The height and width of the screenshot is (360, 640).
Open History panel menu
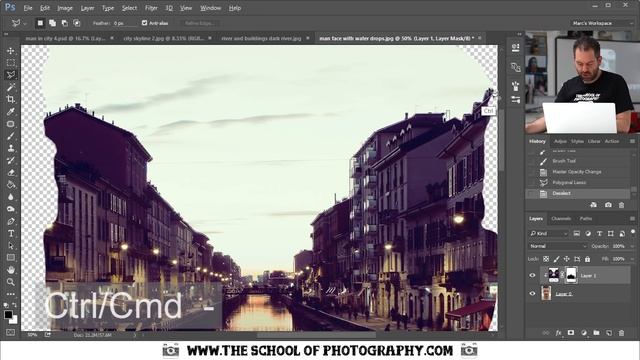pyautogui.click(x=632, y=141)
